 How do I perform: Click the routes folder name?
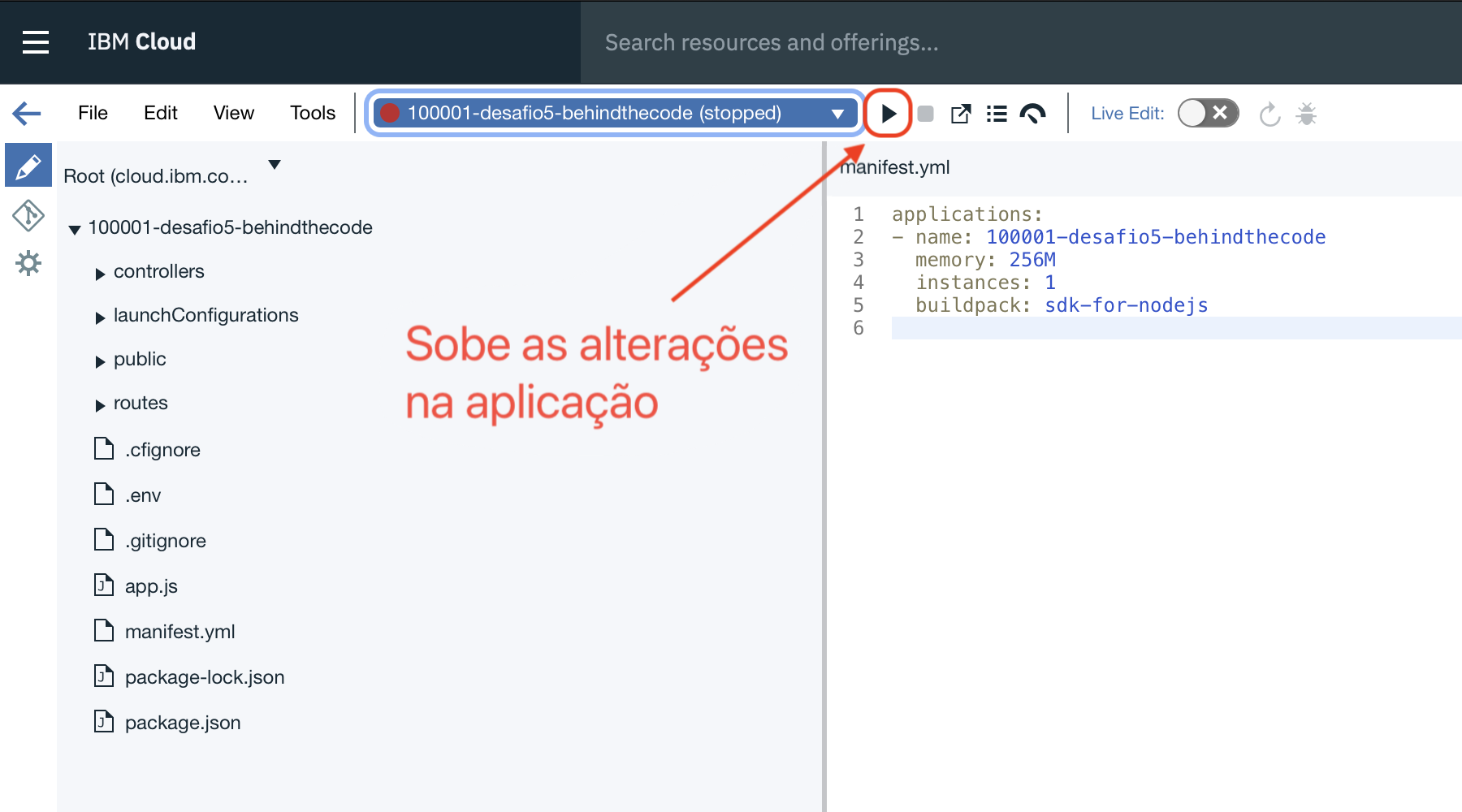(141, 403)
